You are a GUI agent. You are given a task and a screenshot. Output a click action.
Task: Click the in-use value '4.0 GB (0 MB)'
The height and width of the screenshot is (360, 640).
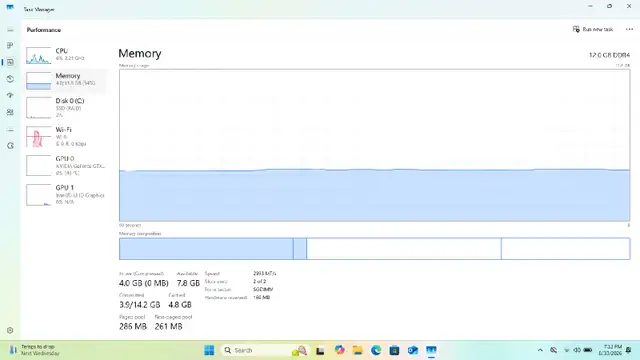(x=144, y=283)
